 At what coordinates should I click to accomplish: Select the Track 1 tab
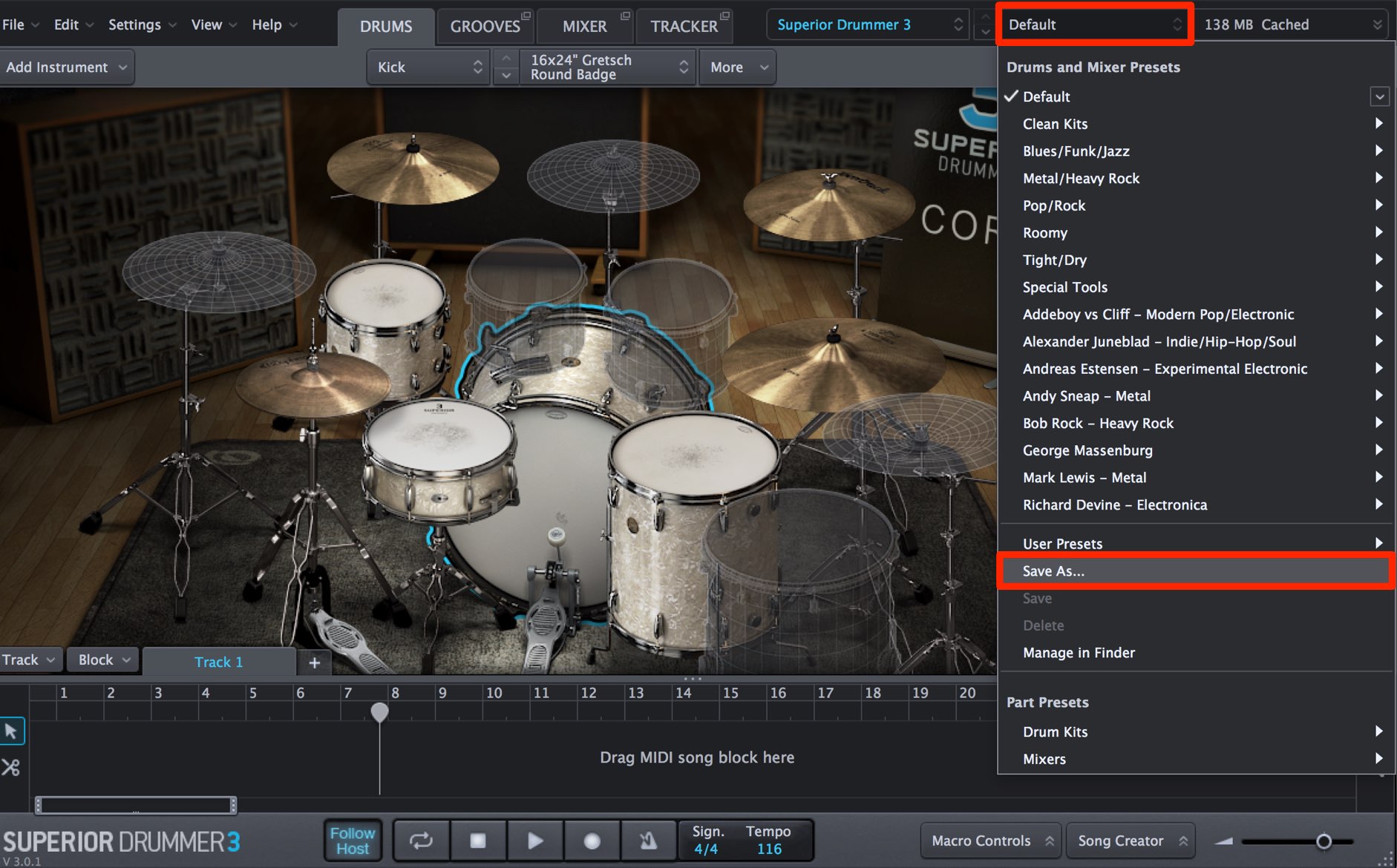219,662
